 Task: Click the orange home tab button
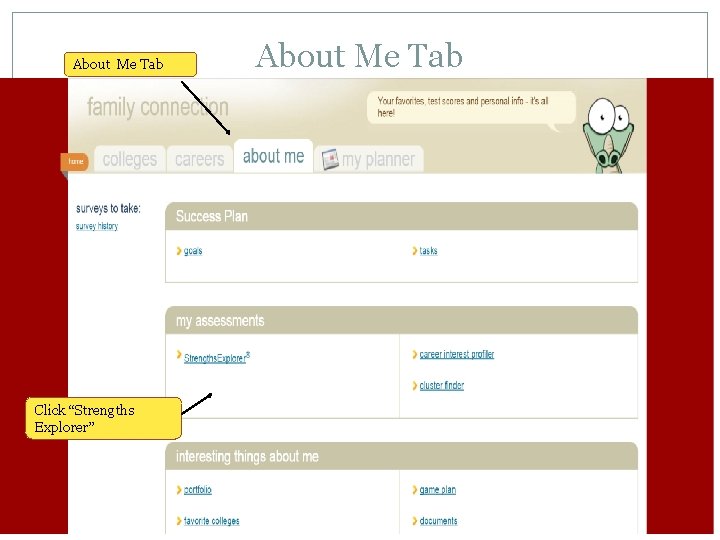pyautogui.click(x=75, y=162)
